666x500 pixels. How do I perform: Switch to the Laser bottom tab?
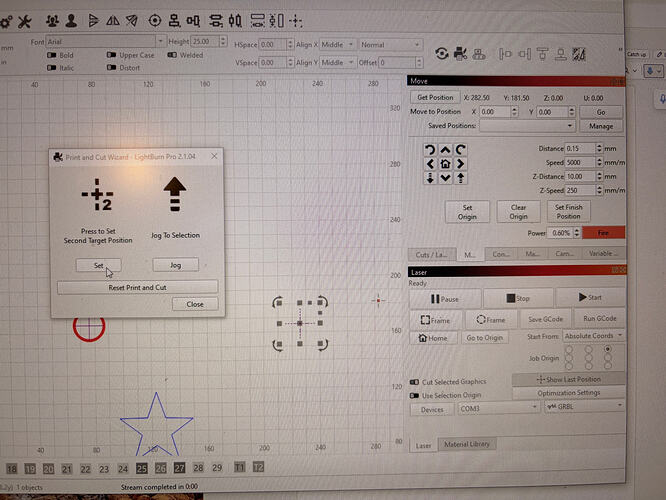pyautogui.click(x=423, y=445)
